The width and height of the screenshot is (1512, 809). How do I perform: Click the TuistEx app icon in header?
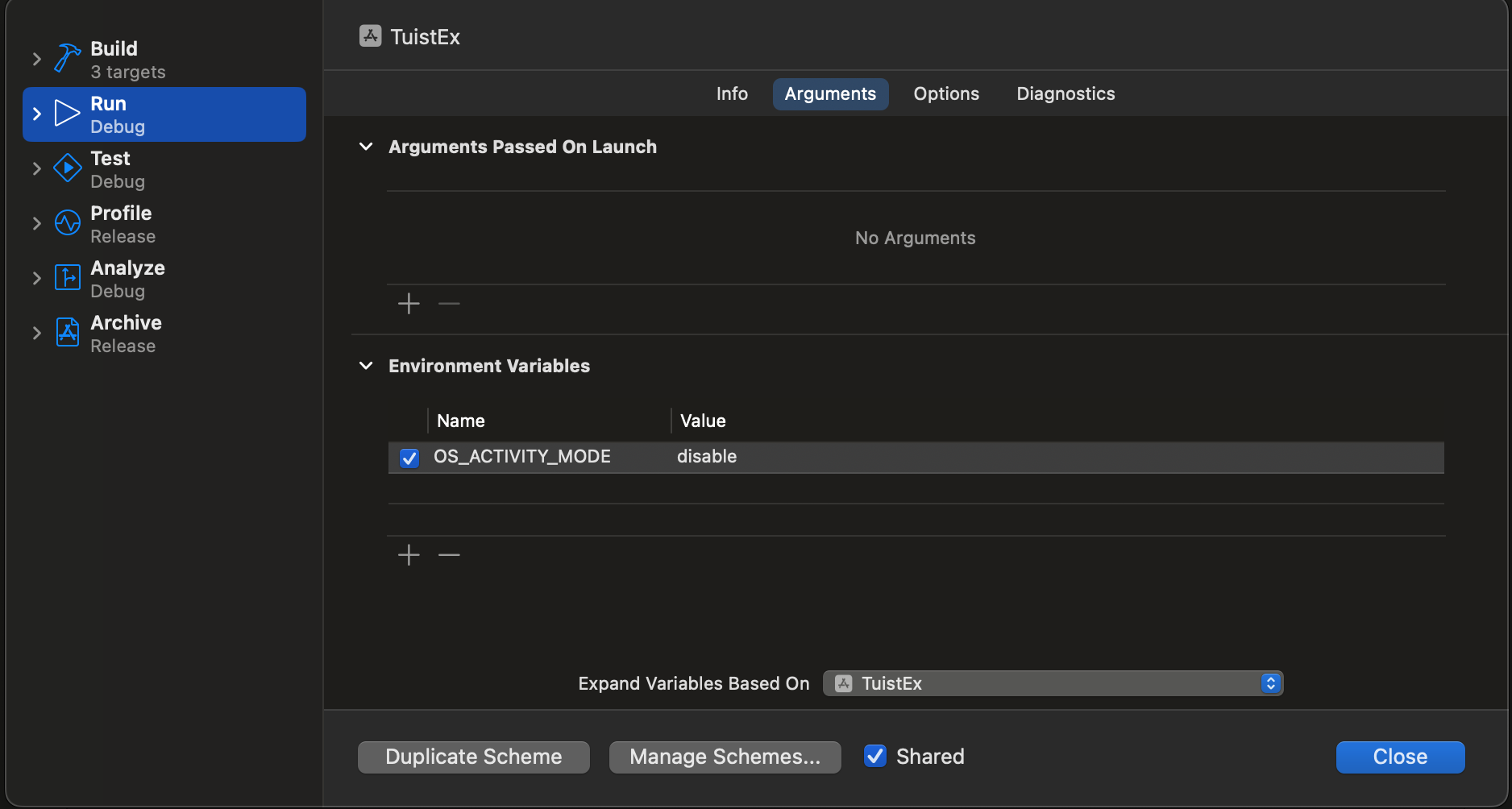pos(371,36)
